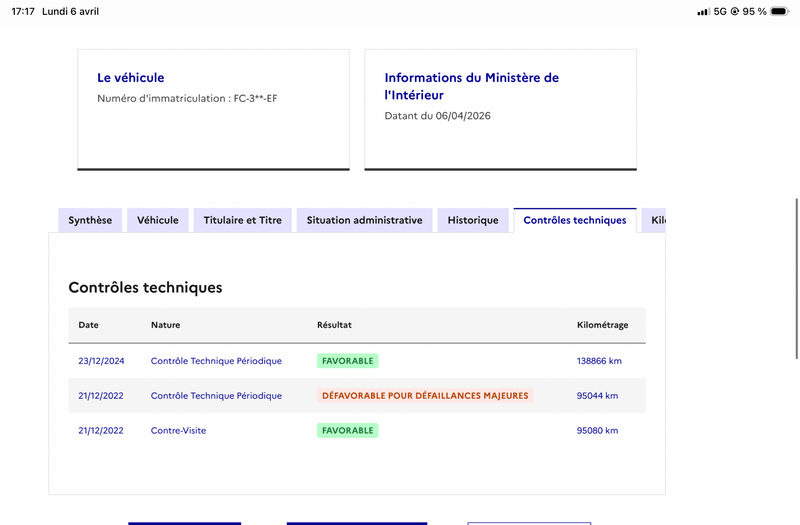
Task: Click the 95080 km value
Action: pos(597,430)
